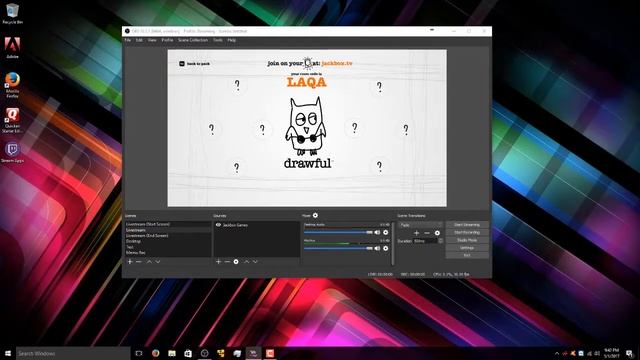
Task: Open Mixer settings gear icon
Action: (315, 215)
